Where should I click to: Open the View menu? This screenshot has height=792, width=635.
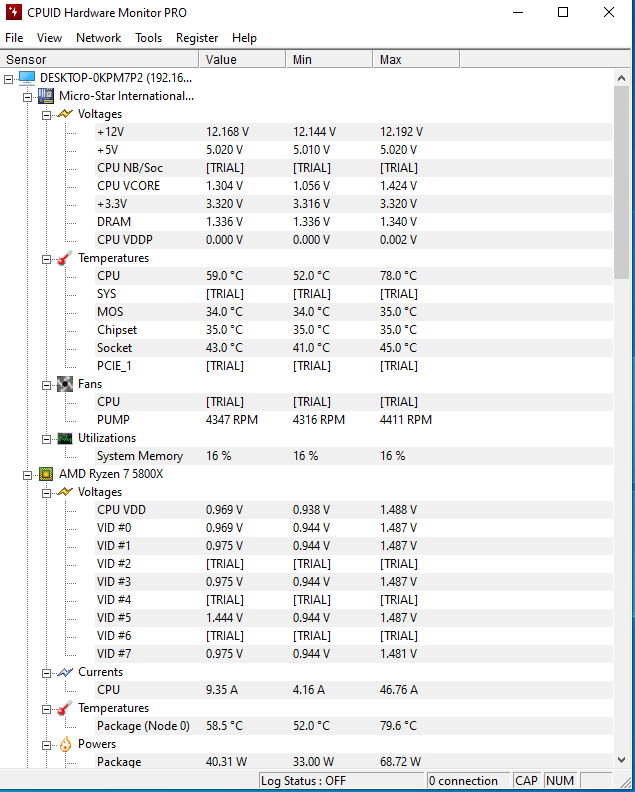[49, 38]
